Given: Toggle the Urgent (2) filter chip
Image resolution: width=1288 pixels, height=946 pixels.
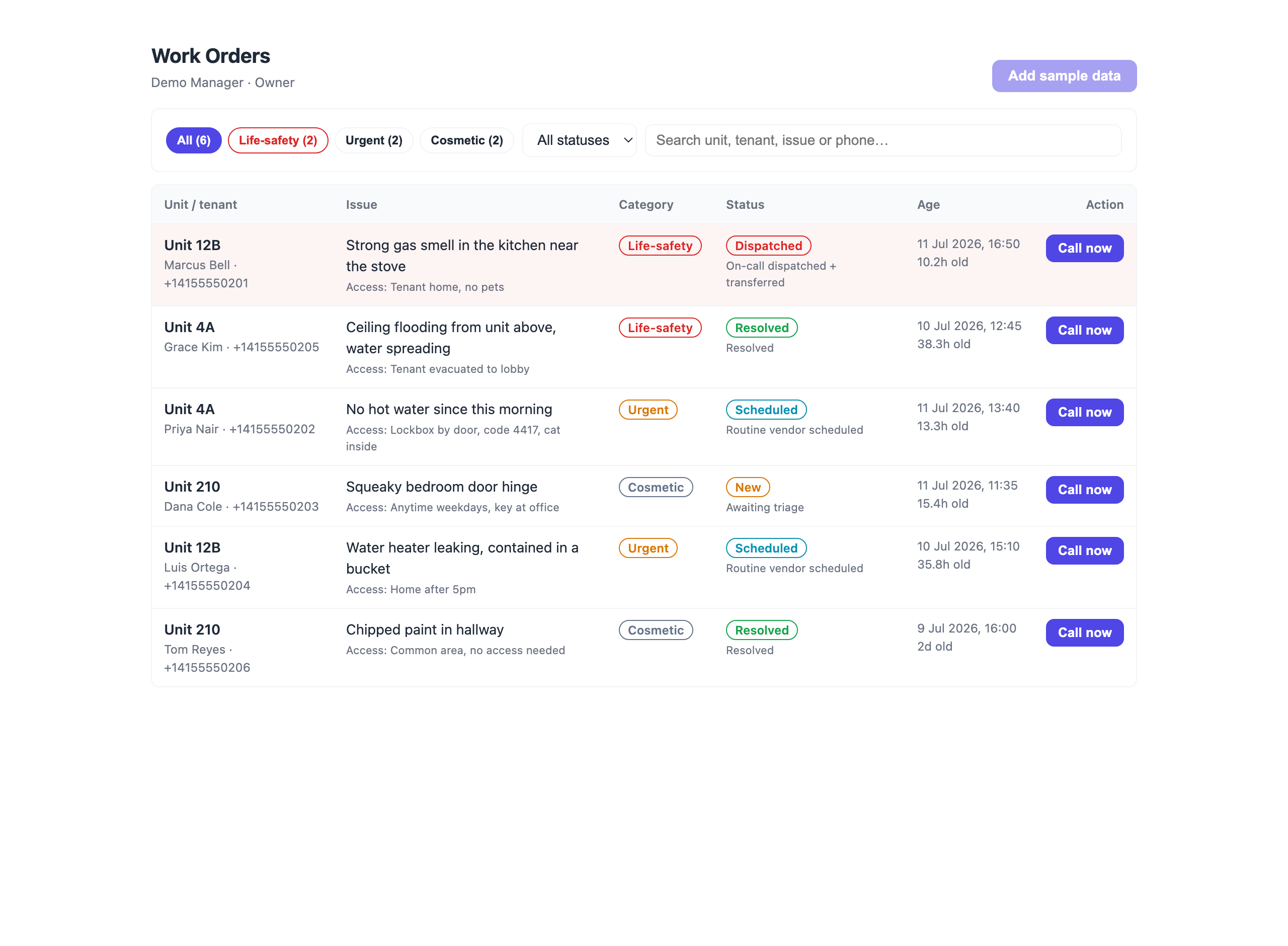Looking at the screenshot, I should click(x=374, y=140).
